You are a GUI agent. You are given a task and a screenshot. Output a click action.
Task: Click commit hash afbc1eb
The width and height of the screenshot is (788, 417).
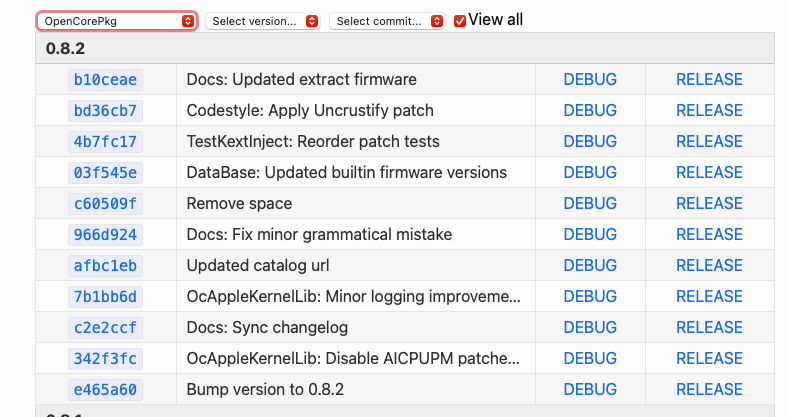(x=105, y=266)
